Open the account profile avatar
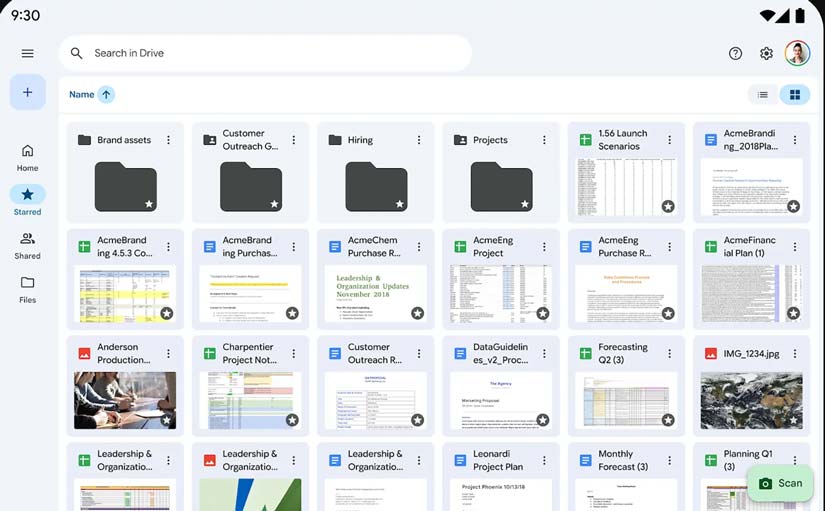This screenshot has height=511, width=825. 797,53
